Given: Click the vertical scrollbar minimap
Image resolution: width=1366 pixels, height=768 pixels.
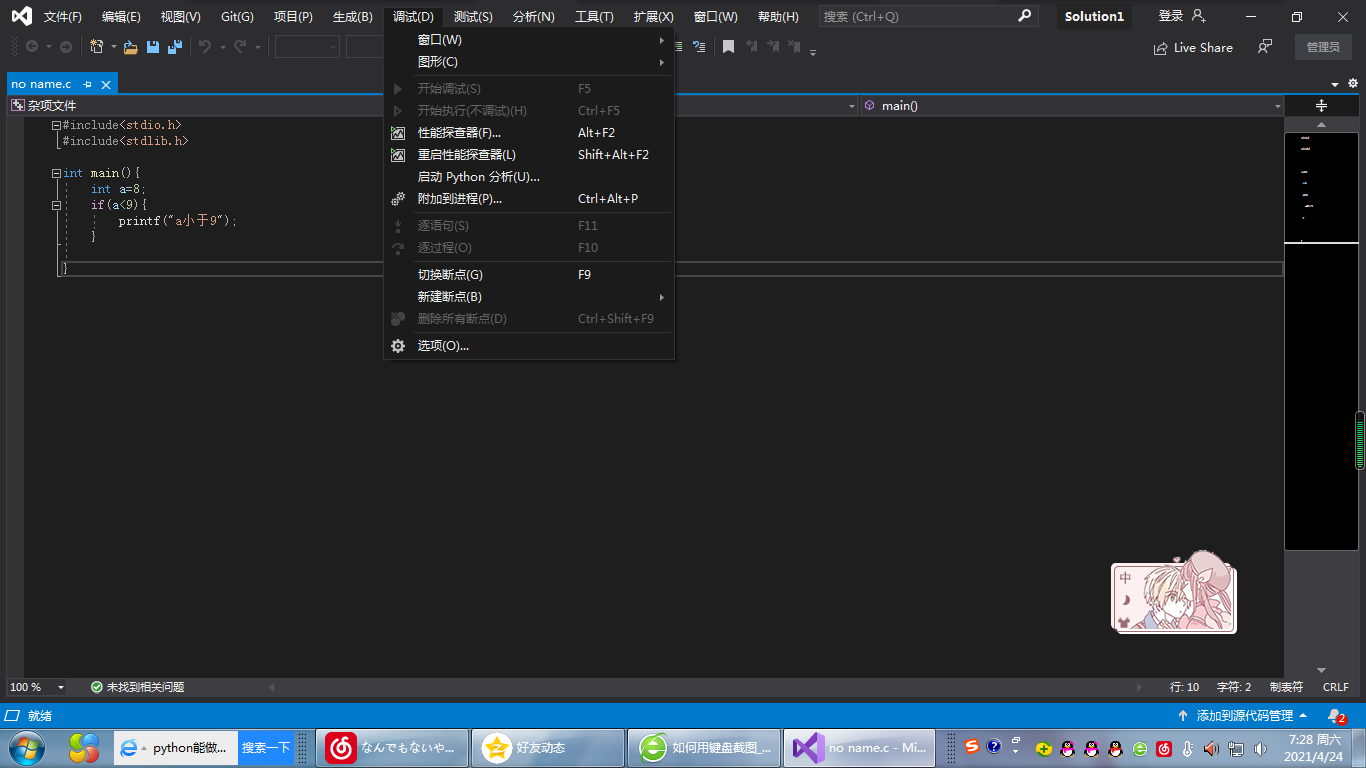Looking at the screenshot, I should tap(1321, 340).
